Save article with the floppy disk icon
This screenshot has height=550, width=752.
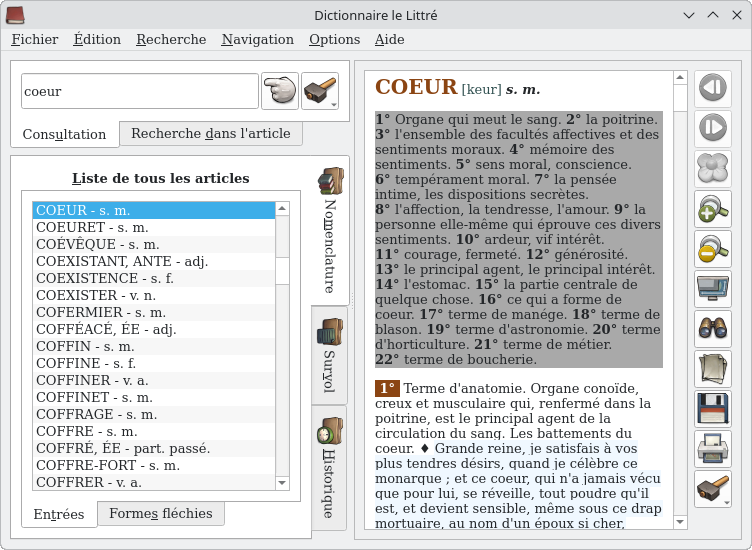click(713, 409)
